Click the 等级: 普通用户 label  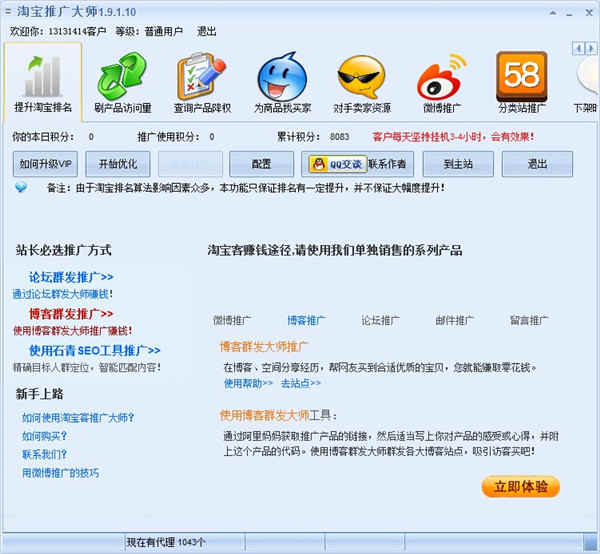coord(149,31)
